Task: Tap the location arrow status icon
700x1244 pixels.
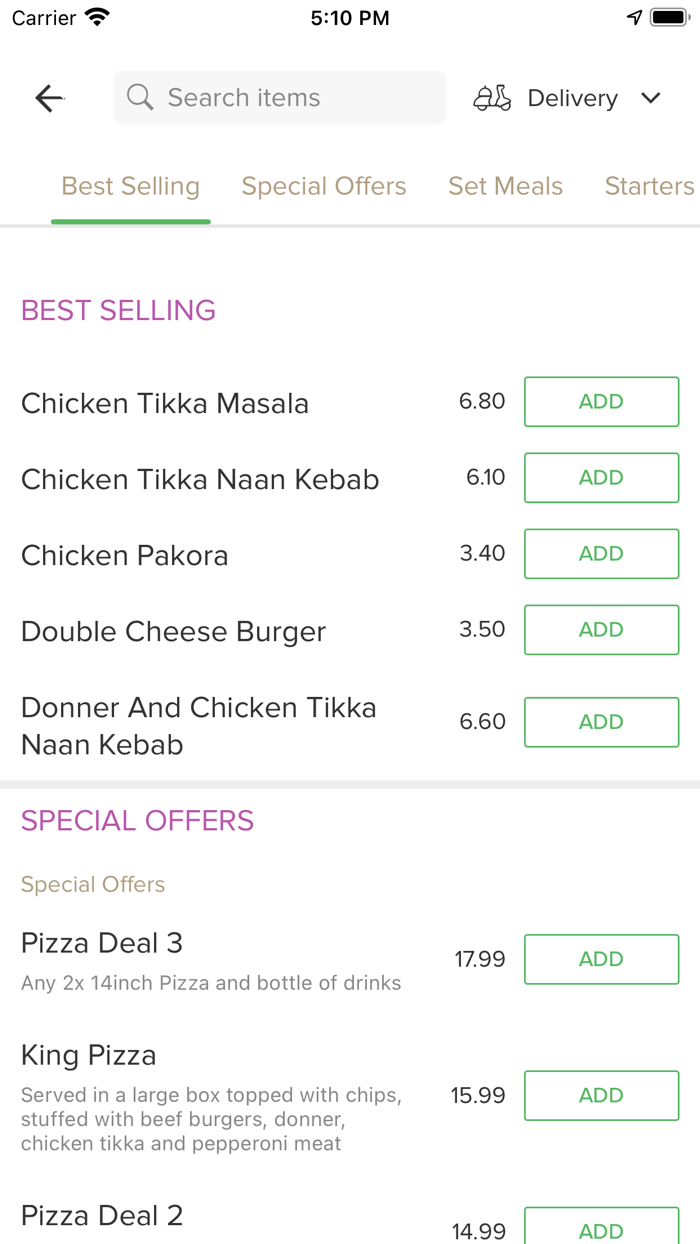Action: pyautogui.click(x=634, y=18)
